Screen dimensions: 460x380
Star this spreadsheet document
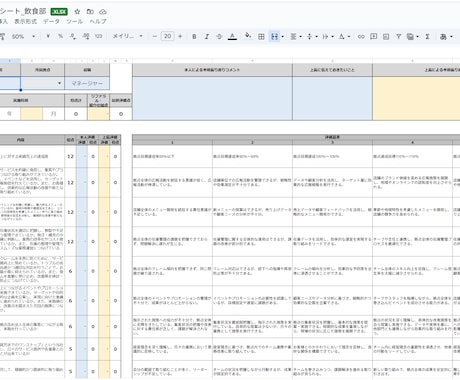(77, 12)
